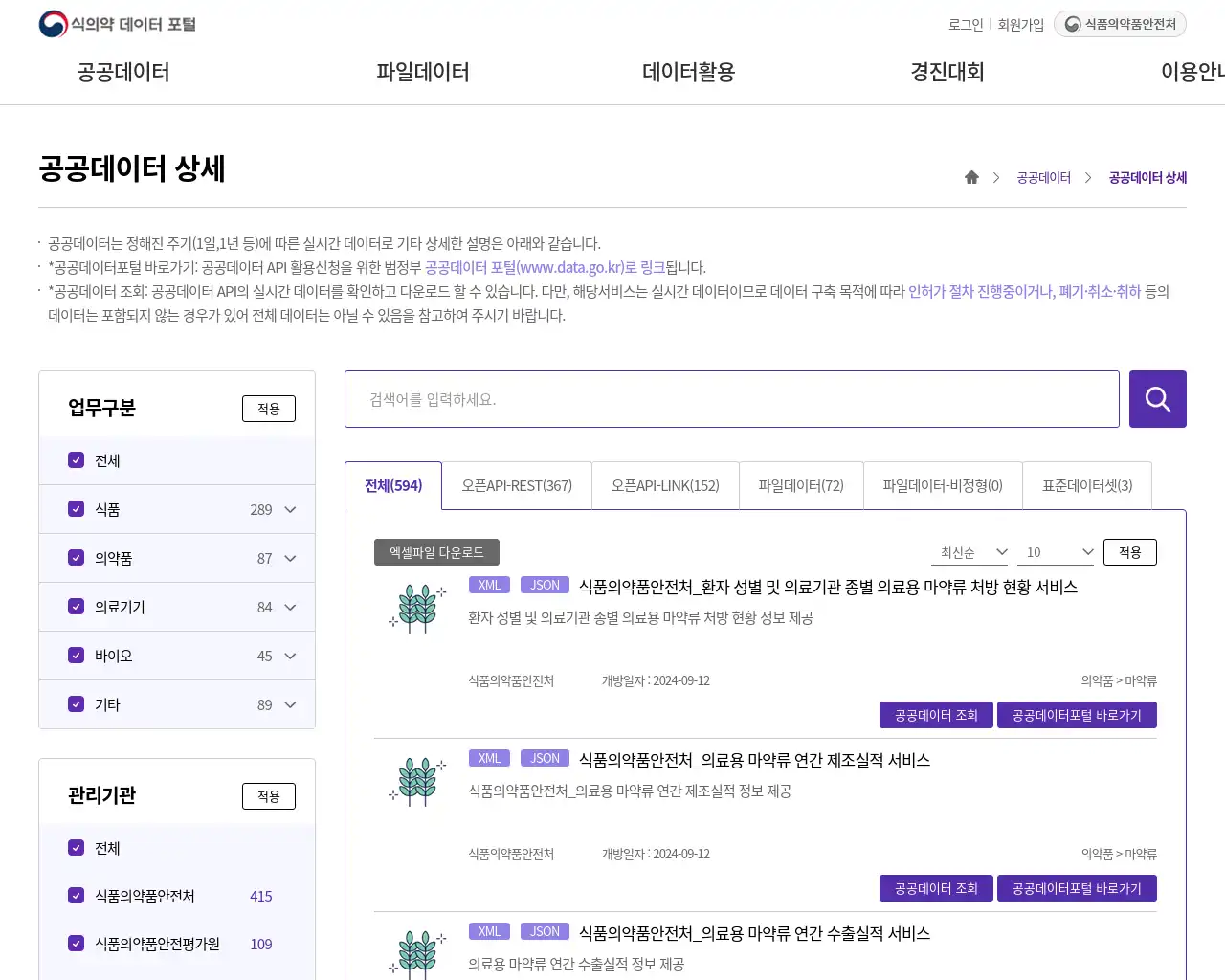Click the plant icon beside 연간 제조실적 서비스
This screenshot has height=980, width=1225.
pos(417,783)
